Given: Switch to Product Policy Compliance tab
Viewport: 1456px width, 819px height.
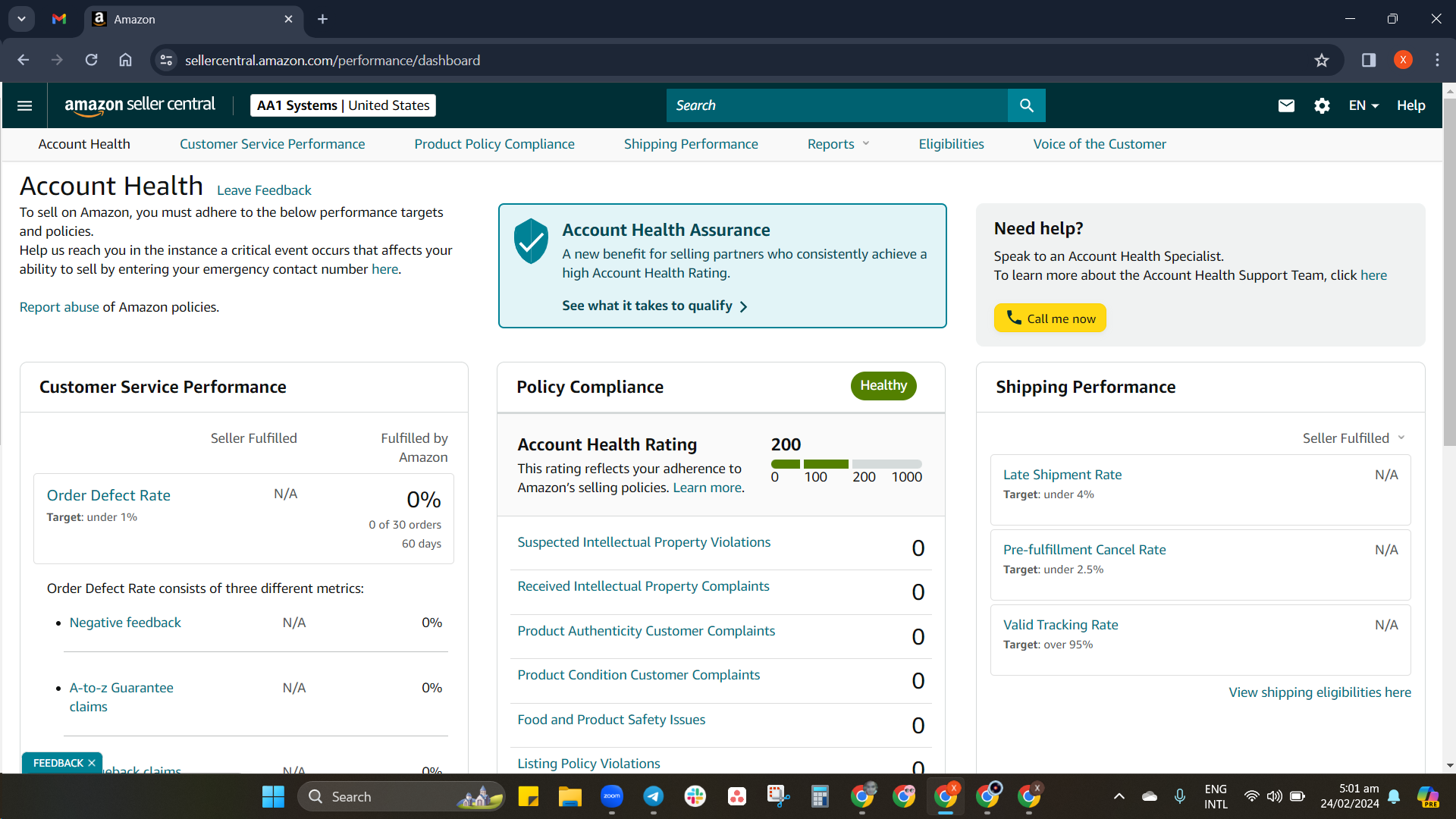Looking at the screenshot, I should [494, 144].
